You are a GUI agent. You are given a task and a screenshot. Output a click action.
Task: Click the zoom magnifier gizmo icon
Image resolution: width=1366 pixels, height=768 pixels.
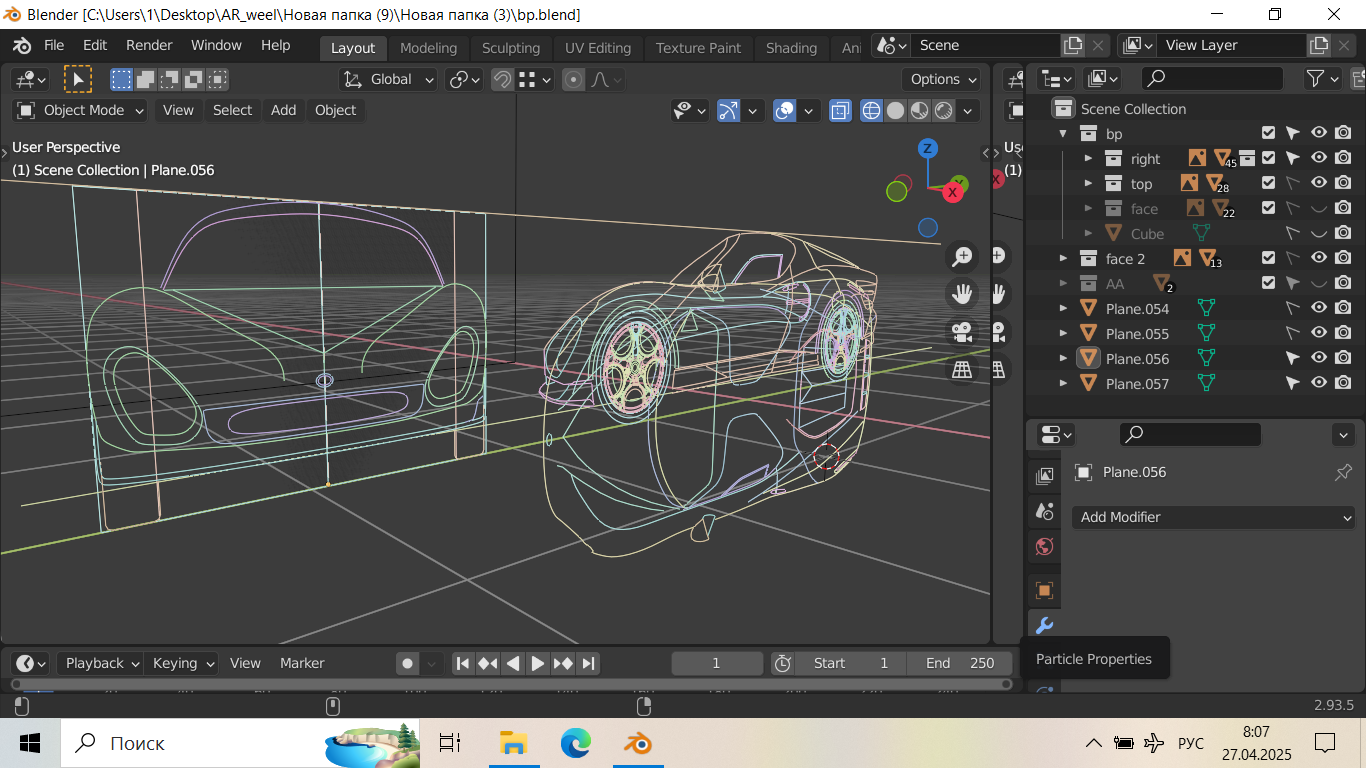coord(962,257)
